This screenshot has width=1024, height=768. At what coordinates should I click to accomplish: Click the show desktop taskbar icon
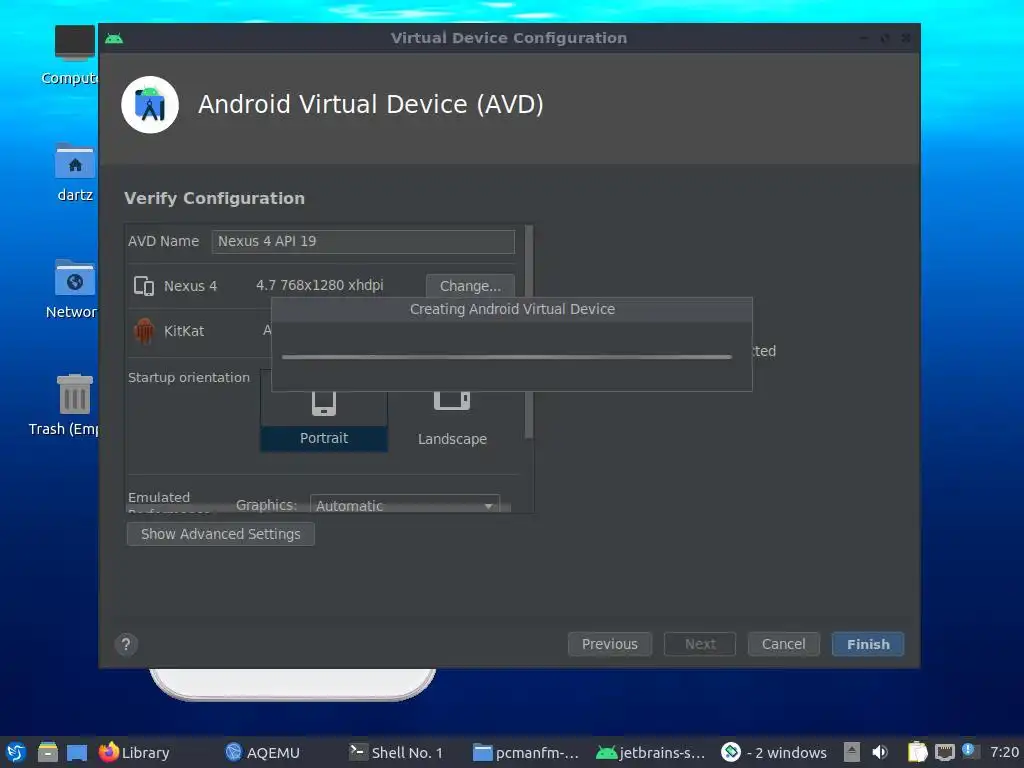tap(76, 752)
